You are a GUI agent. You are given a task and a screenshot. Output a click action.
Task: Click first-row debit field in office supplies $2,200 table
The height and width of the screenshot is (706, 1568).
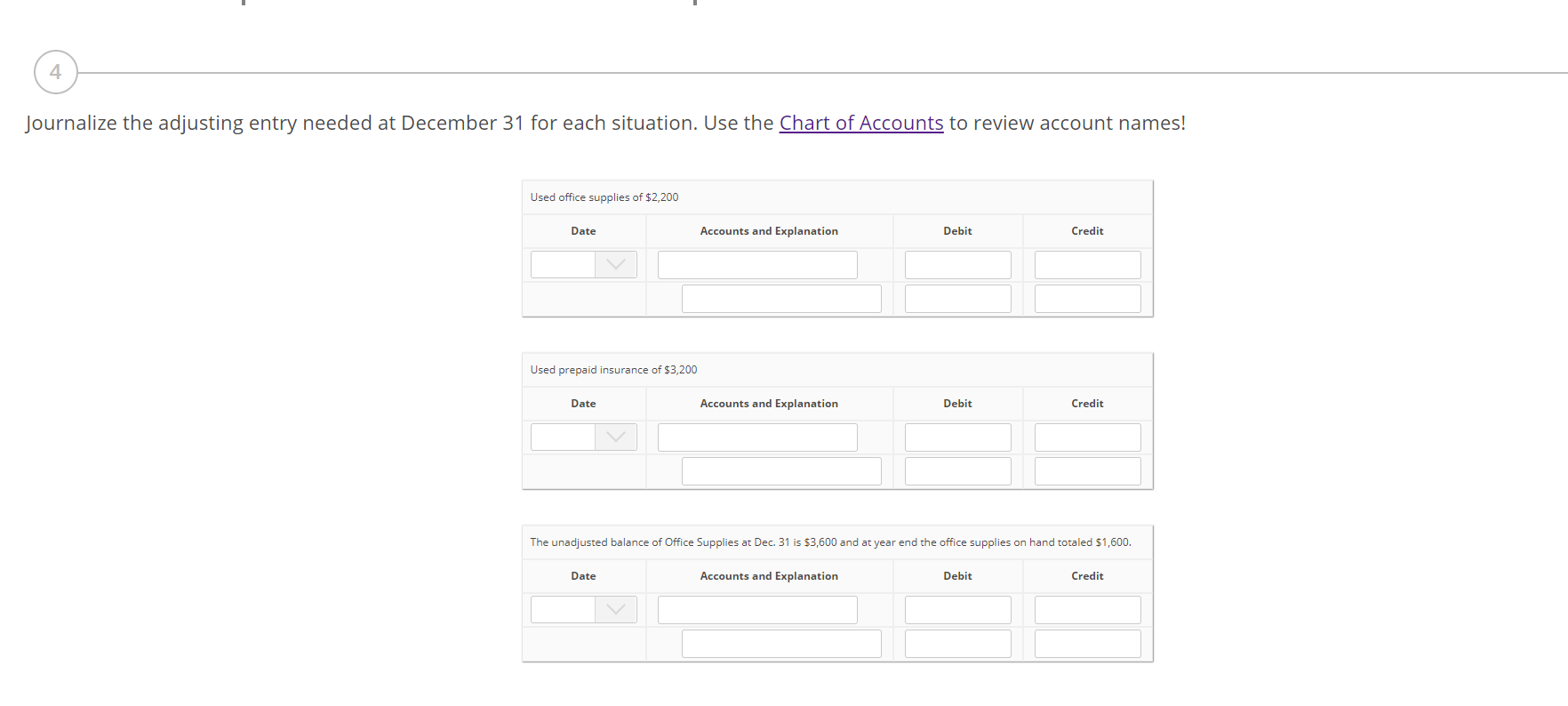coord(958,264)
